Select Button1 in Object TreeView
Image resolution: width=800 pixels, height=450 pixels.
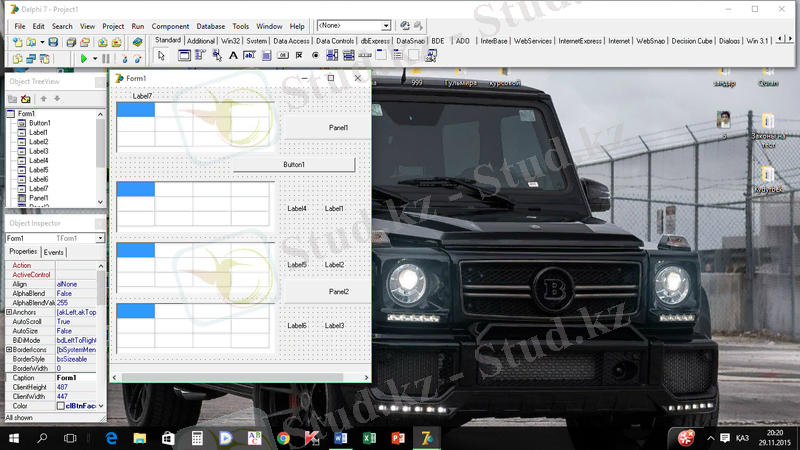coord(39,123)
